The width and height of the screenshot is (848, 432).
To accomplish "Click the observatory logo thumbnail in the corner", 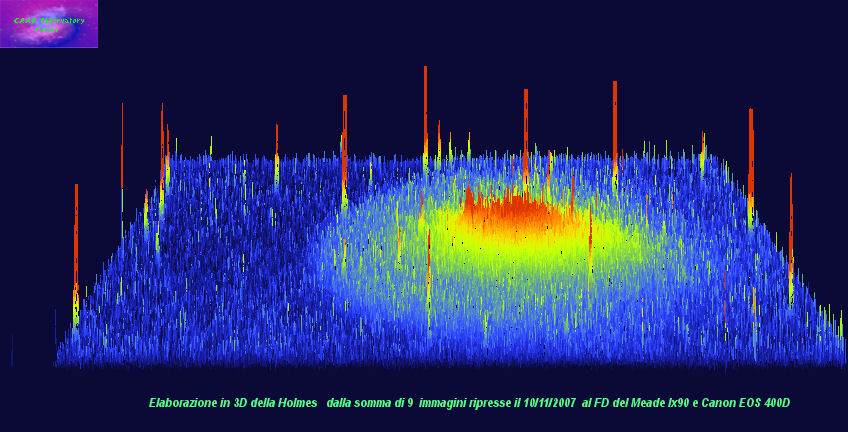I will tap(49, 24).
